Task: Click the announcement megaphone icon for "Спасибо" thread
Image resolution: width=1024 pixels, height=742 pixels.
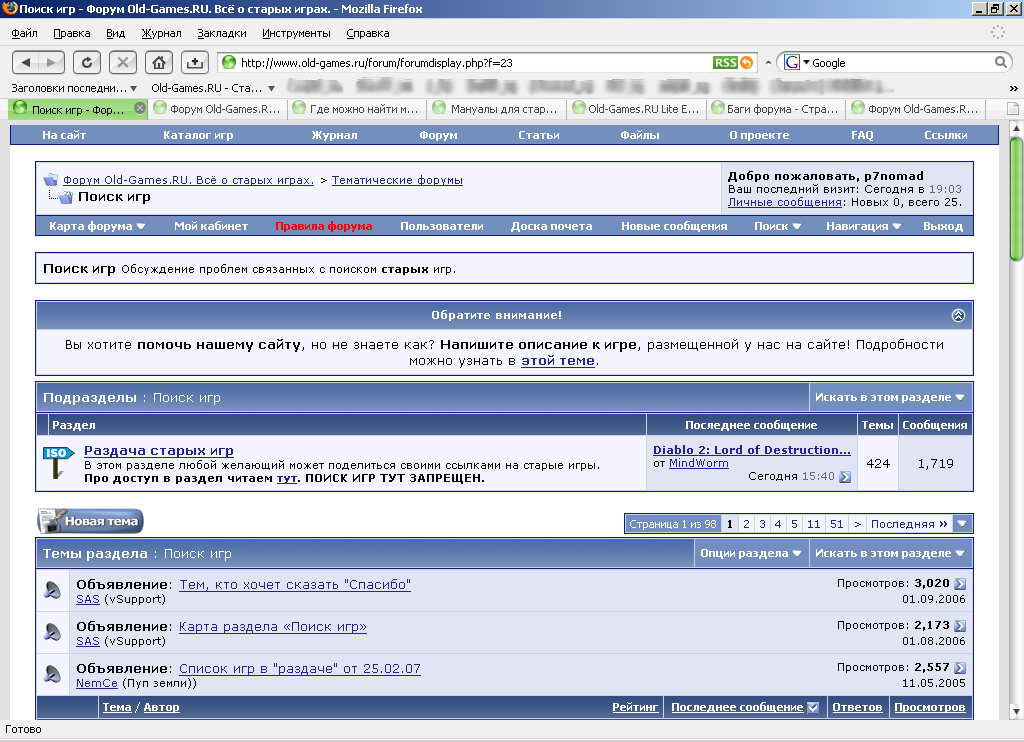Action: click(x=53, y=590)
